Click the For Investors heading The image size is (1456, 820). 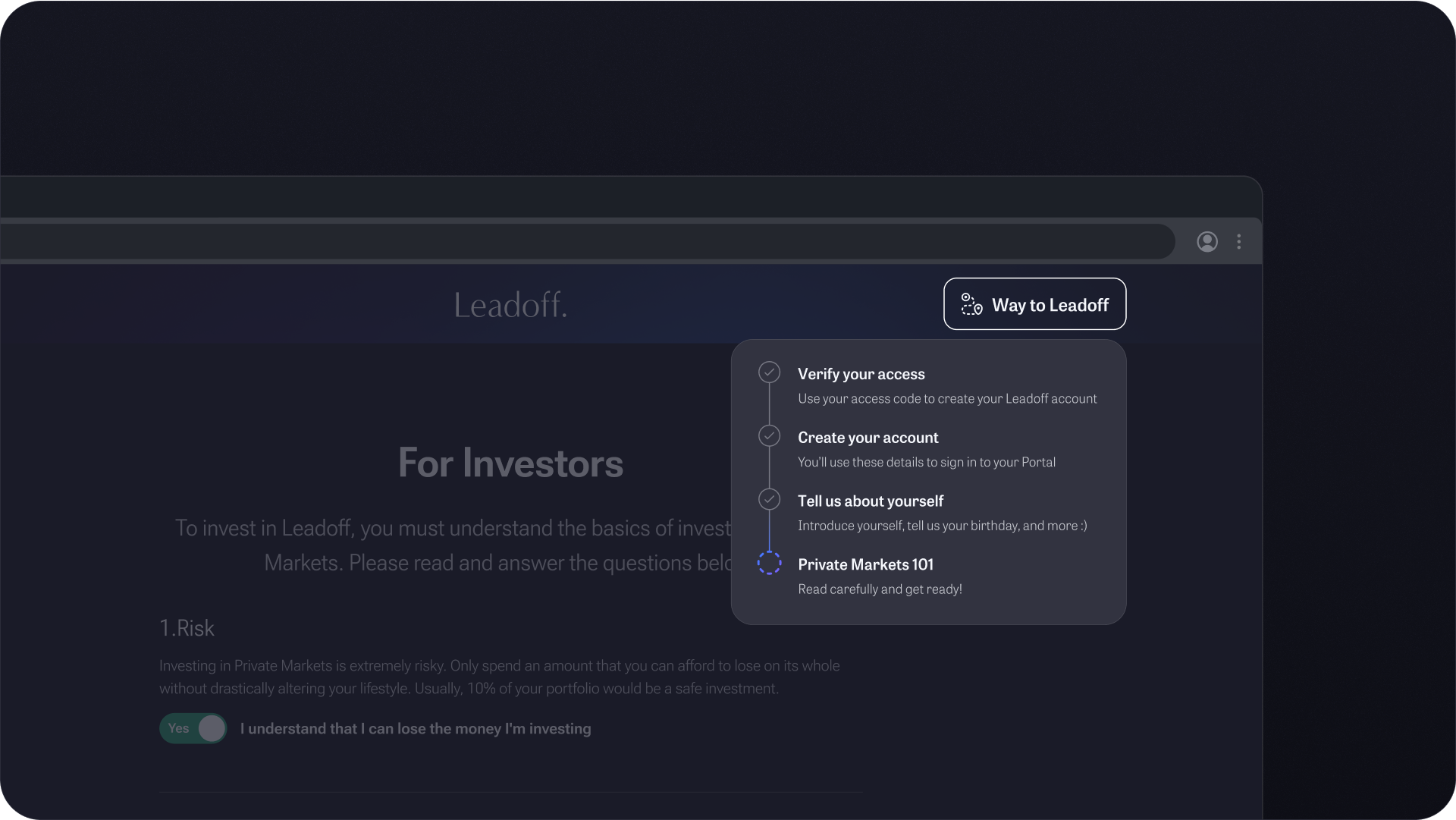[x=510, y=463]
